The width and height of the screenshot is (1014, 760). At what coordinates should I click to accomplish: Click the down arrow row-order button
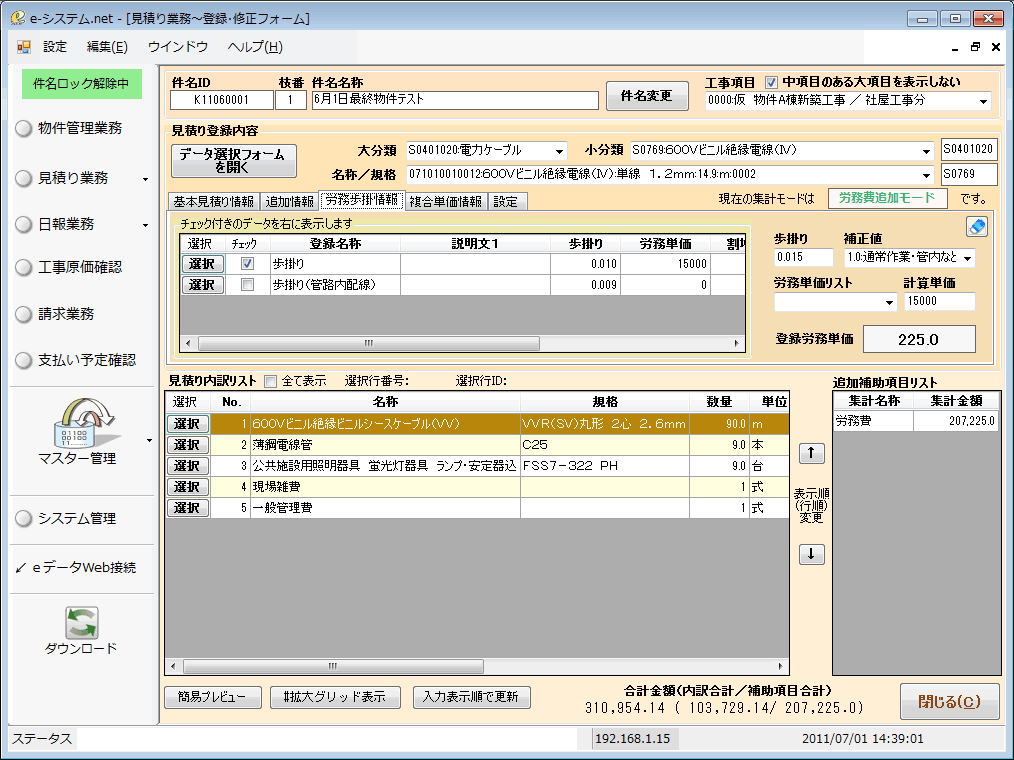812,554
